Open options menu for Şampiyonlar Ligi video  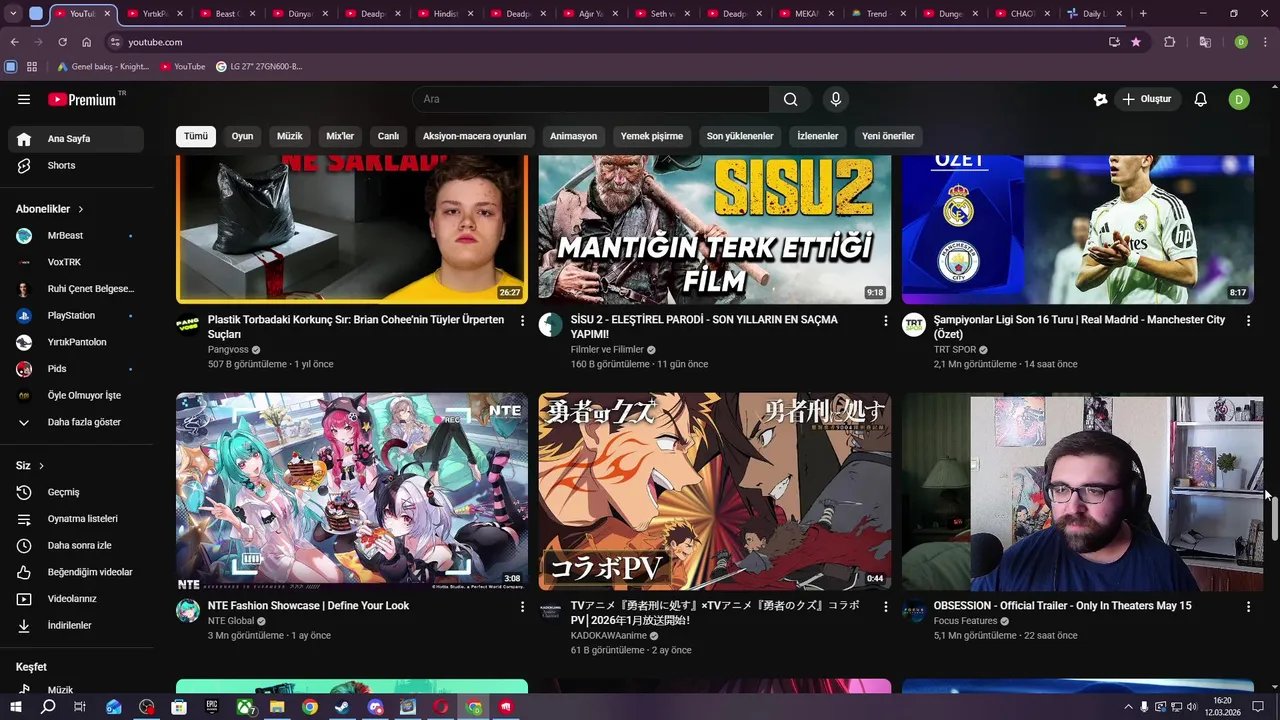[1248, 321]
